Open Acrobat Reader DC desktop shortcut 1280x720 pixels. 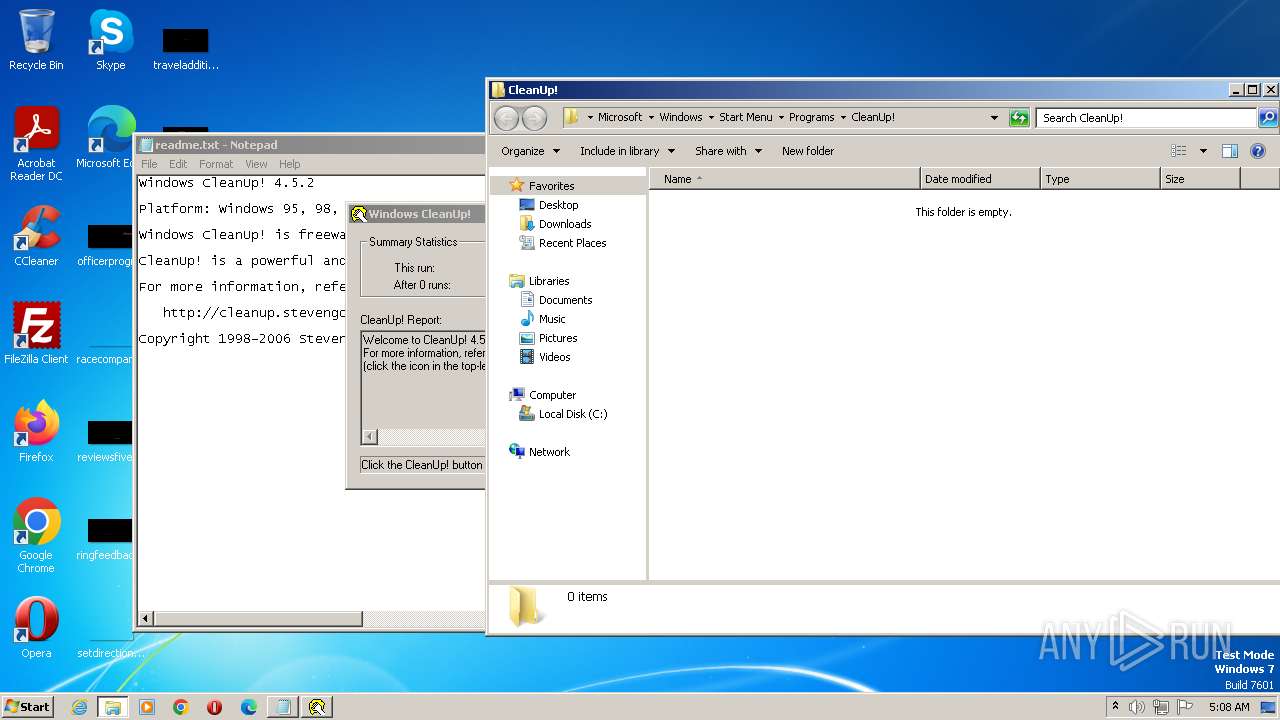tap(36, 143)
